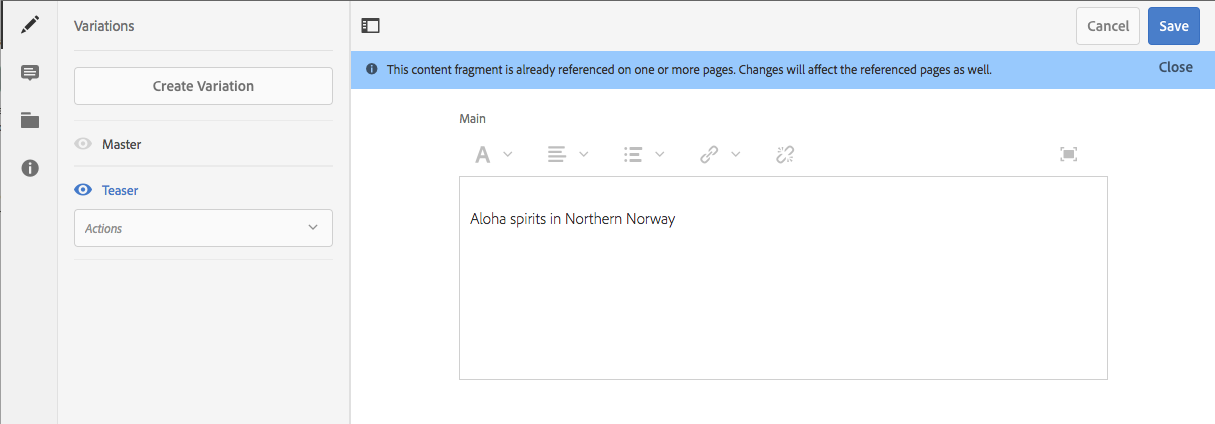Click the Create Variation button
The width and height of the screenshot is (1215, 424).
tap(203, 86)
